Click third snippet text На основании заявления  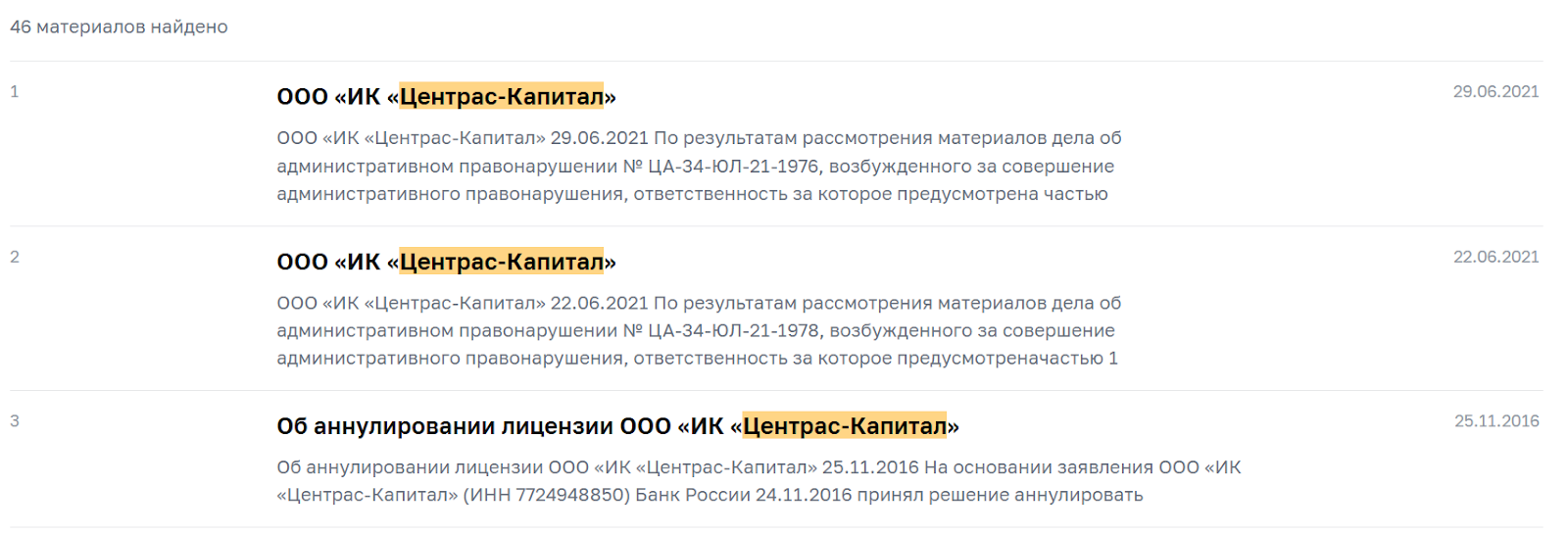(x=1038, y=467)
